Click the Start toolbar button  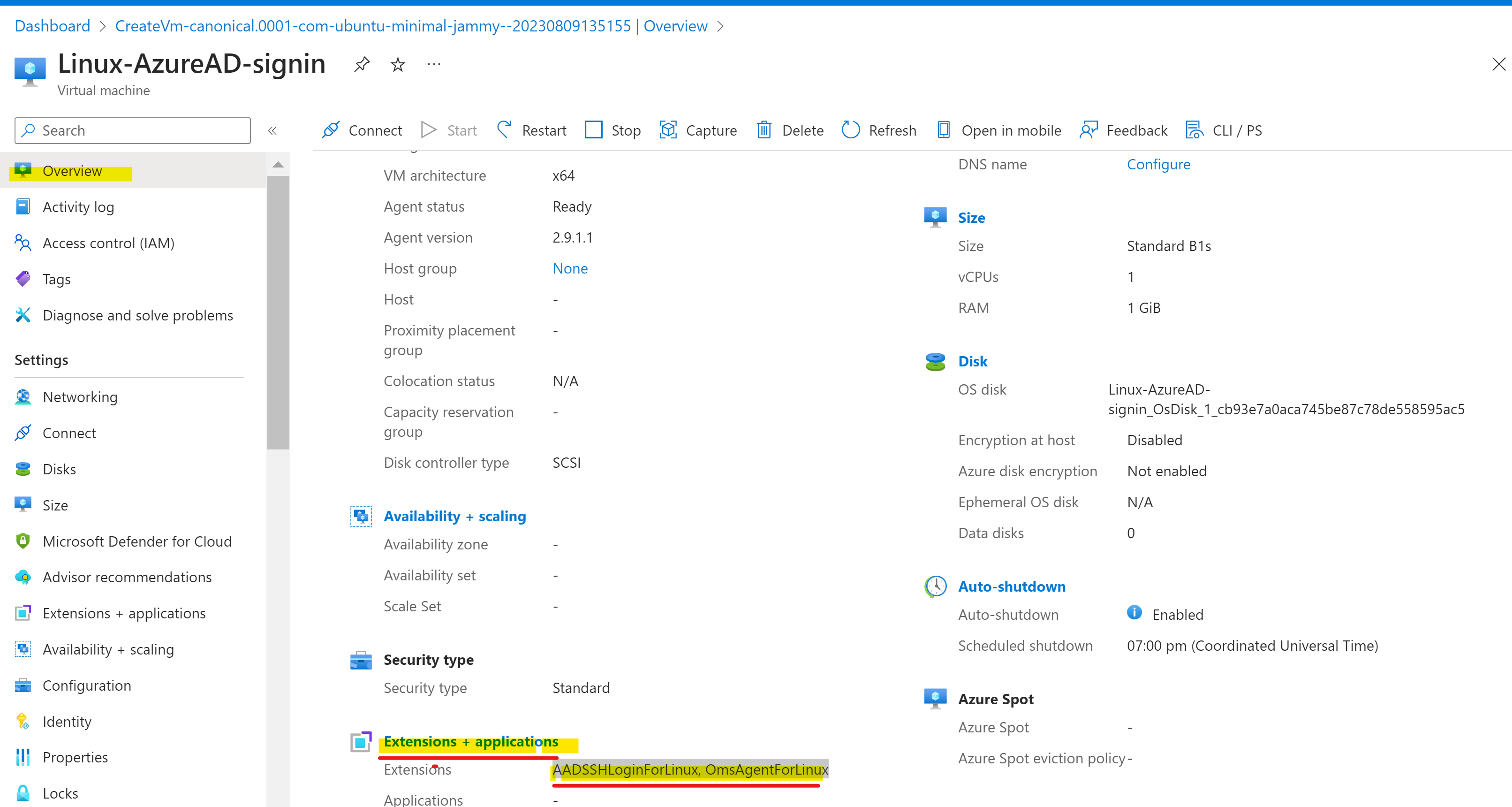point(449,130)
